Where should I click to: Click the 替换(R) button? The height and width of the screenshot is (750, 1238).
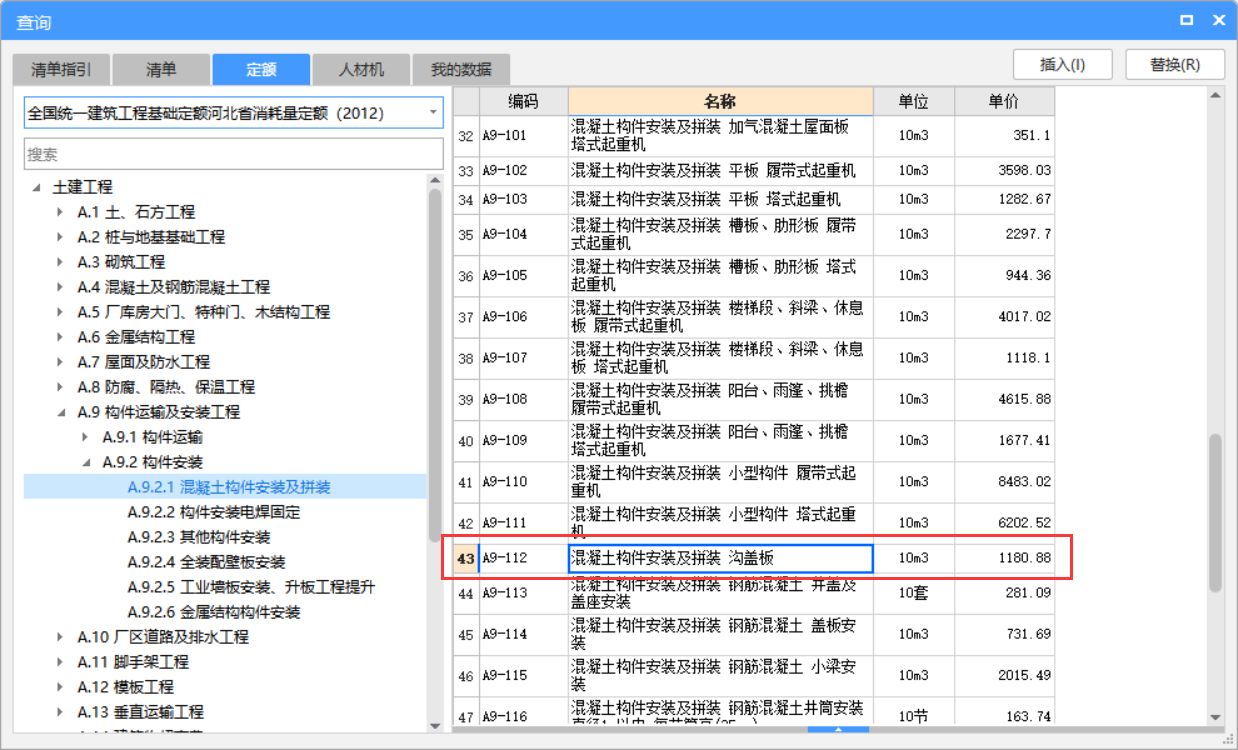1175,64
